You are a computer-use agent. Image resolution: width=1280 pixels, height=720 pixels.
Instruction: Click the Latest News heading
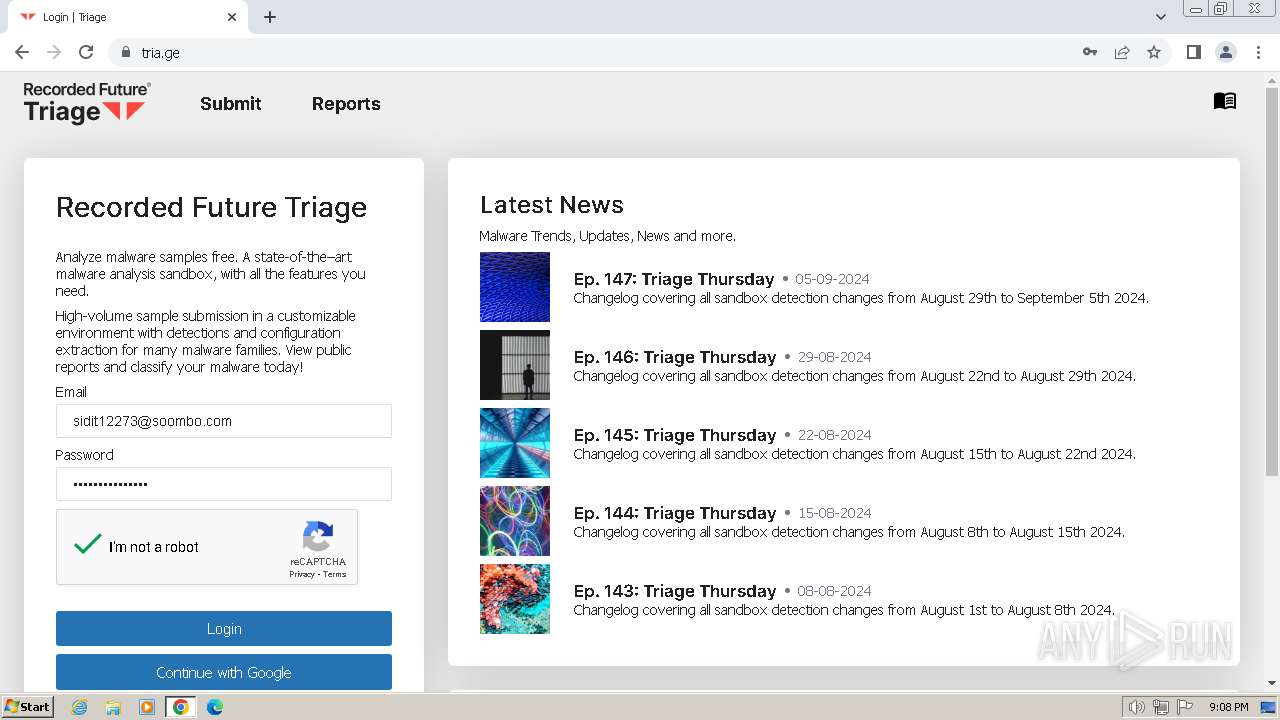point(552,205)
